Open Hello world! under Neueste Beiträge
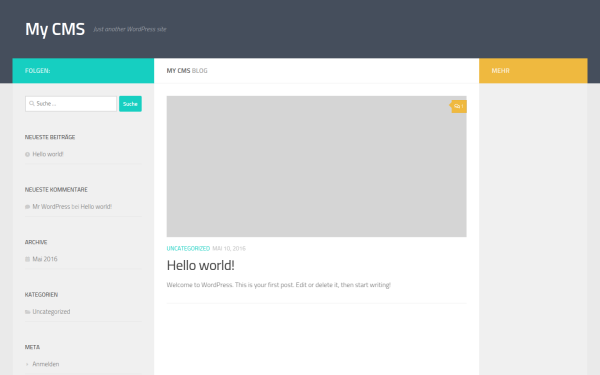600x375 pixels. click(48, 154)
